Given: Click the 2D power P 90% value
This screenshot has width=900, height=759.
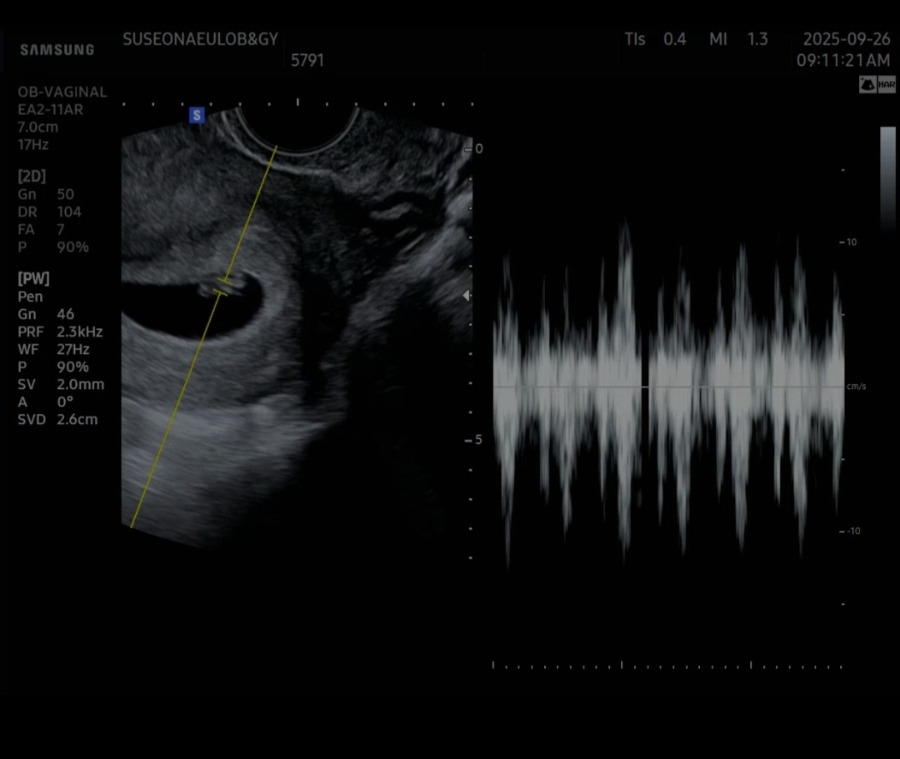Looking at the screenshot, I should 53,247.
